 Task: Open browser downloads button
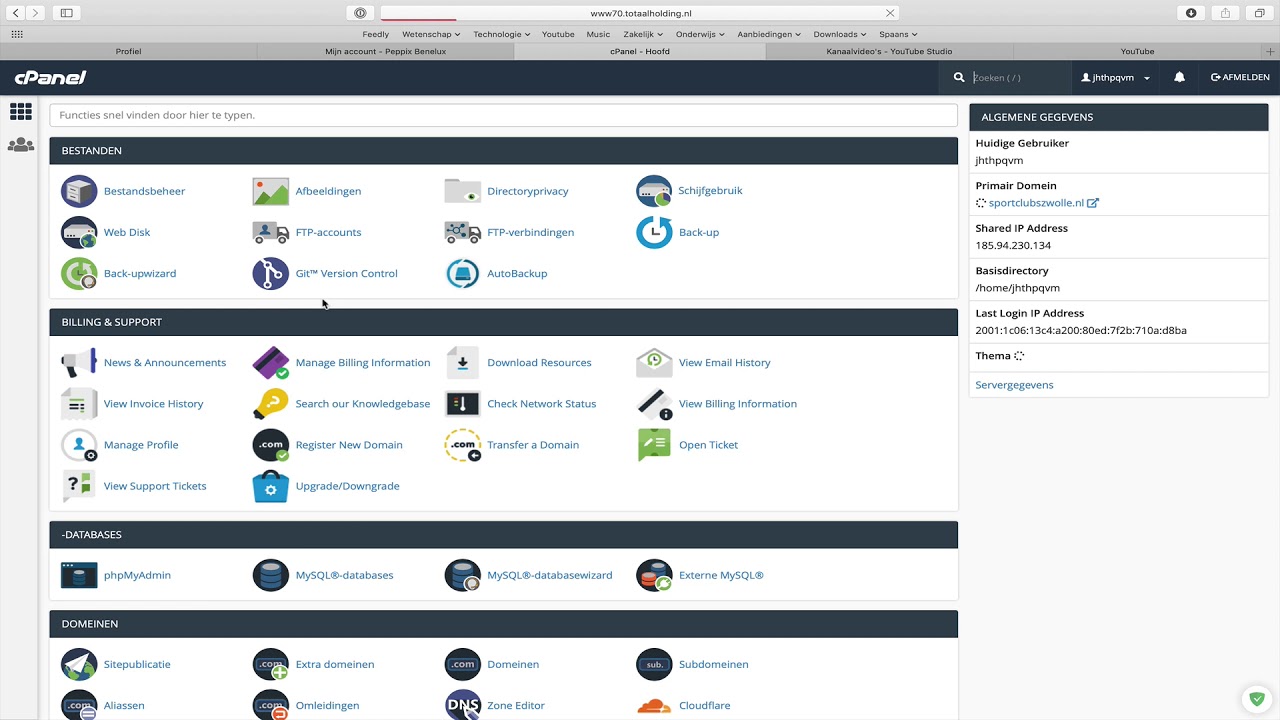1191,13
